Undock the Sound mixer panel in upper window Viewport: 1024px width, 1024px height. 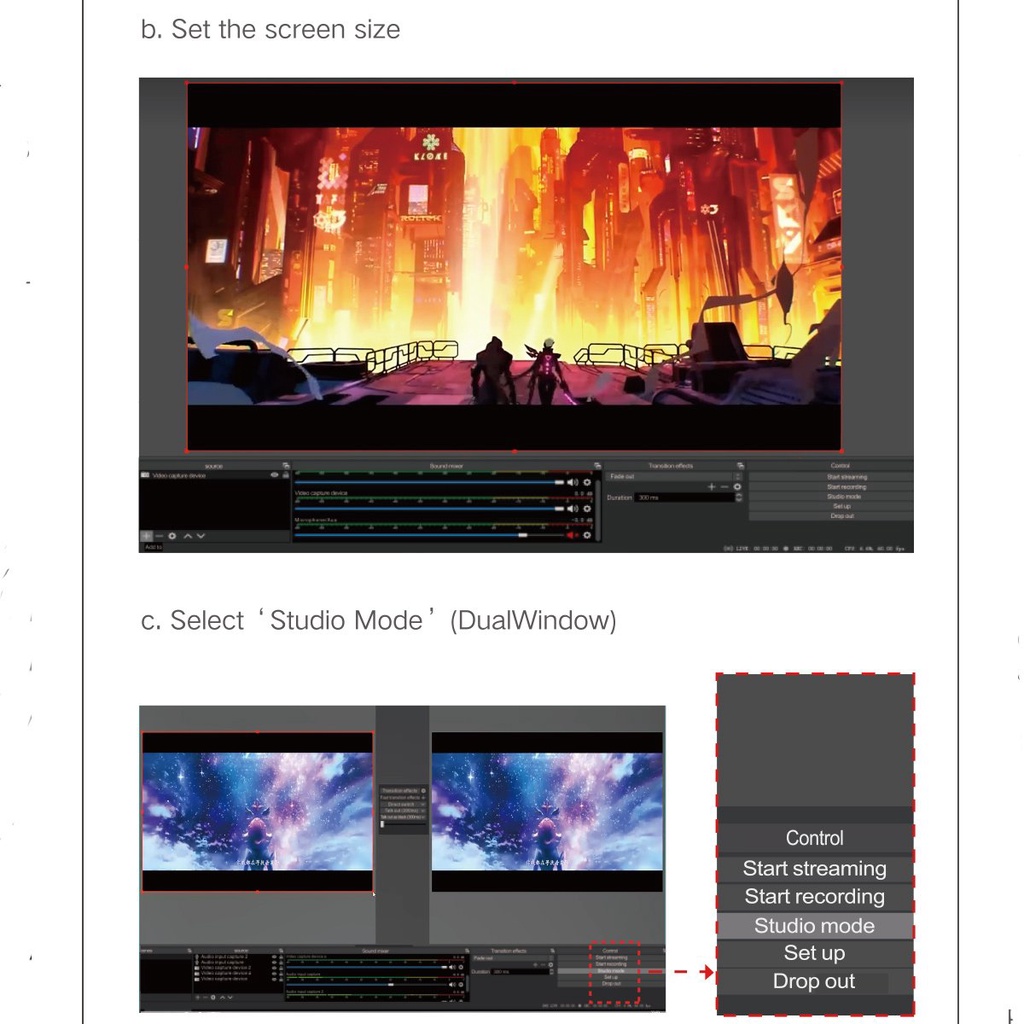596,466
